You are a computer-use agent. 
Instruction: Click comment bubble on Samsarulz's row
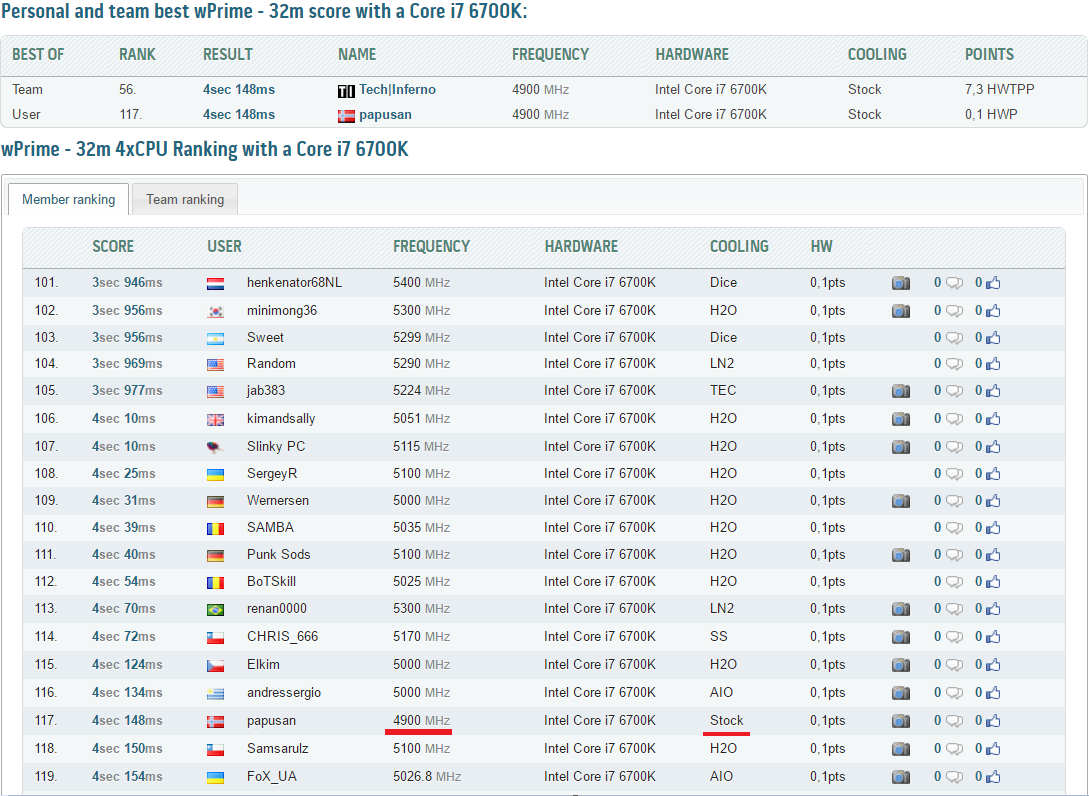point(954,749)
